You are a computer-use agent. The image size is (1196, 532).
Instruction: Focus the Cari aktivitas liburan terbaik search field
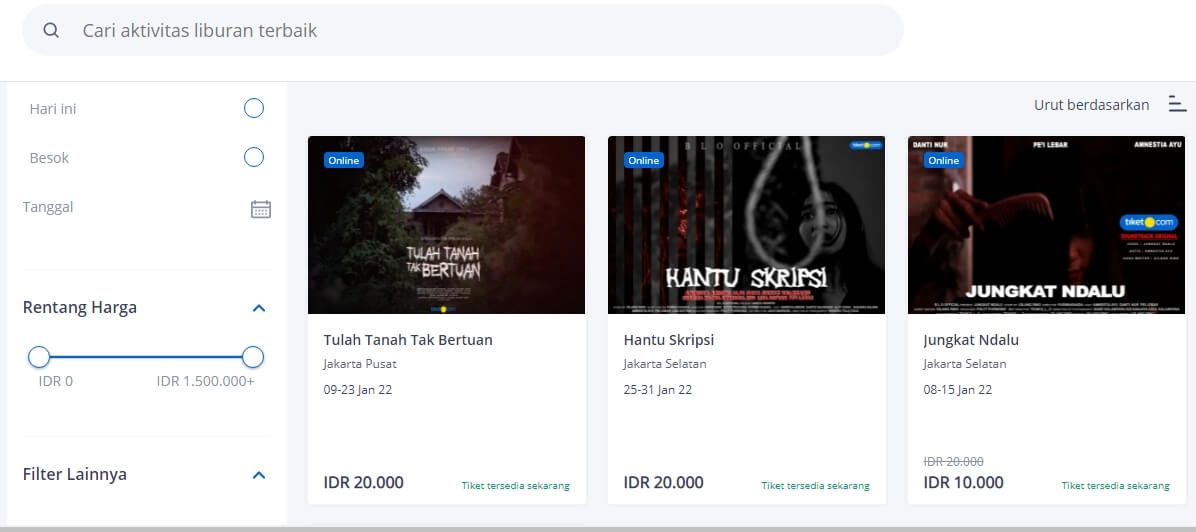point(462,31)
